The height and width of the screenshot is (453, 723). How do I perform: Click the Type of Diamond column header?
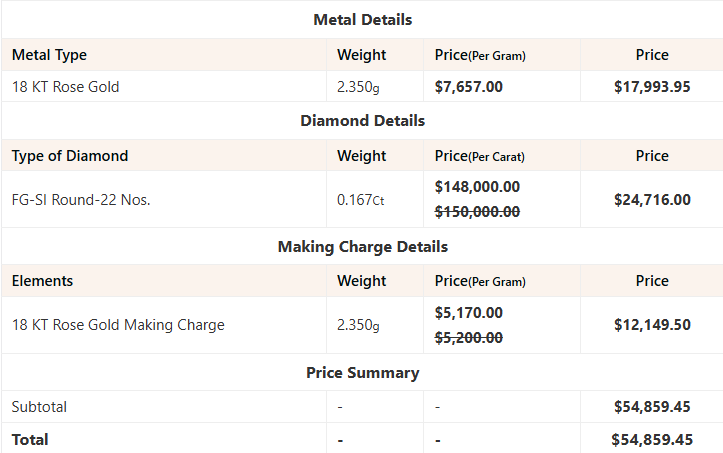pyautogui.click(x=70, y=155)
